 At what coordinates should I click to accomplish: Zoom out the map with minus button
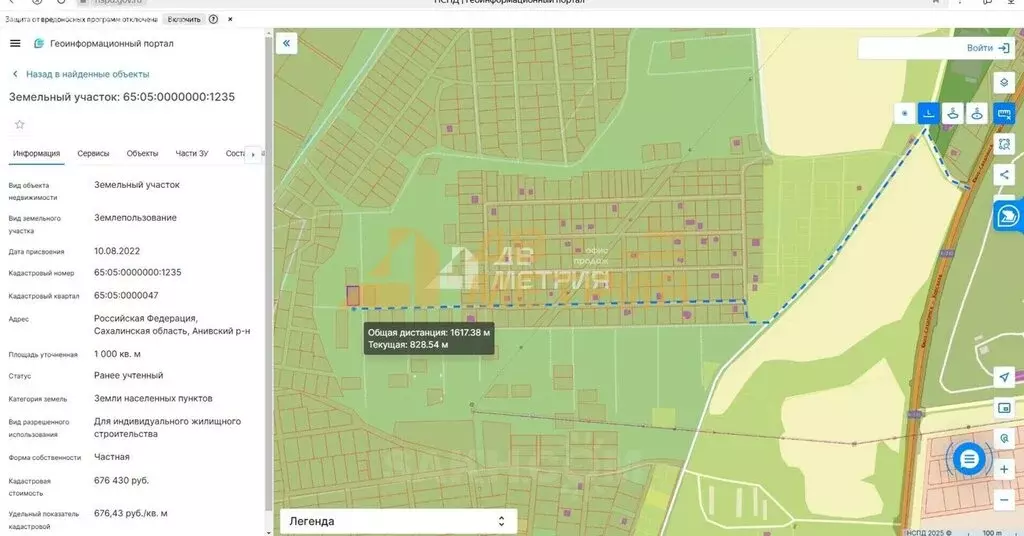coord(1004,500)
